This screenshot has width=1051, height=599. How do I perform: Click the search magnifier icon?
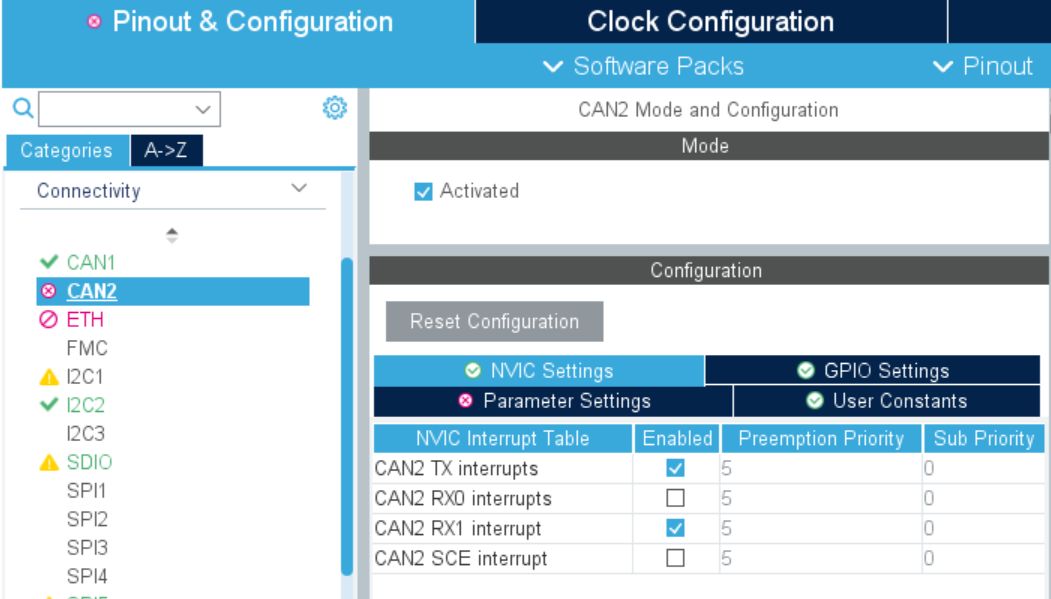21,107
